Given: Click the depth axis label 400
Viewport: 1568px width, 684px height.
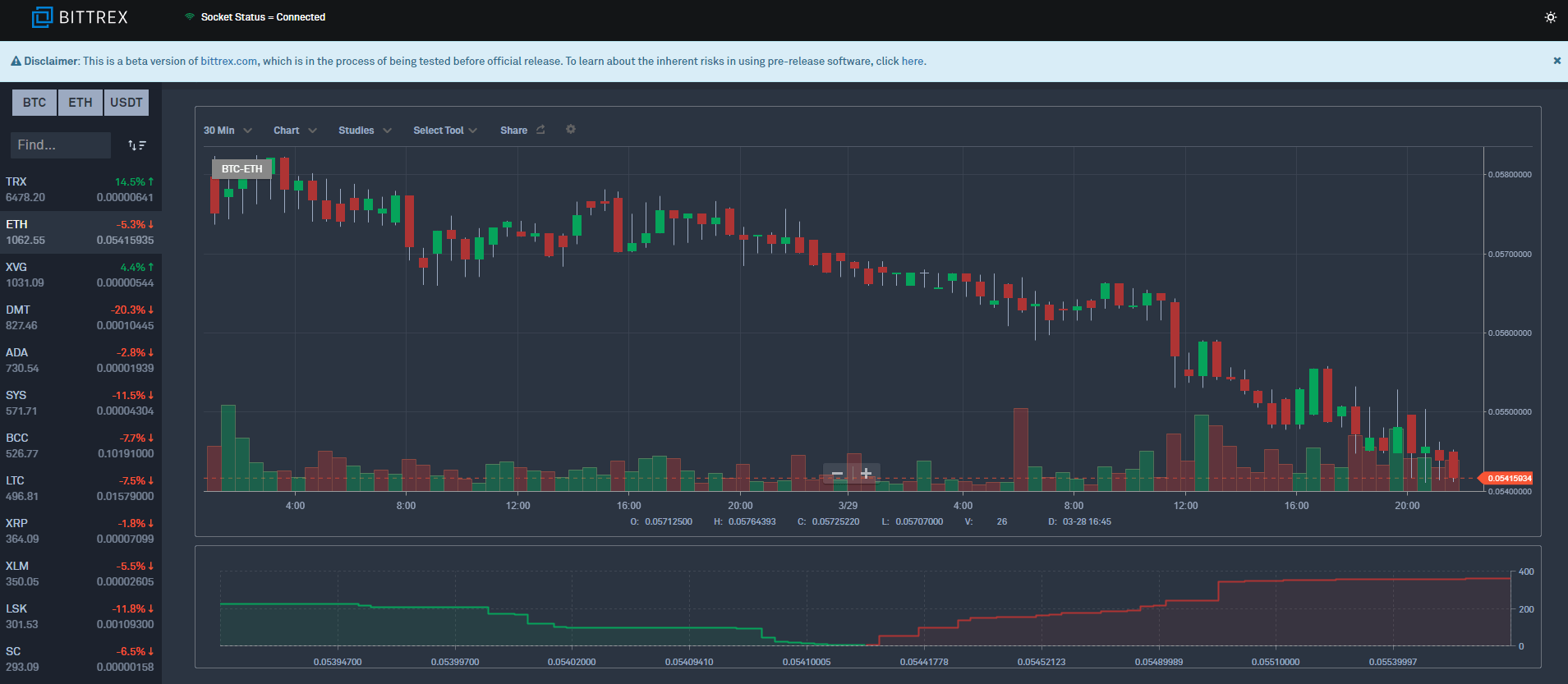Looking at the screenshot, I should point(1526,572).
